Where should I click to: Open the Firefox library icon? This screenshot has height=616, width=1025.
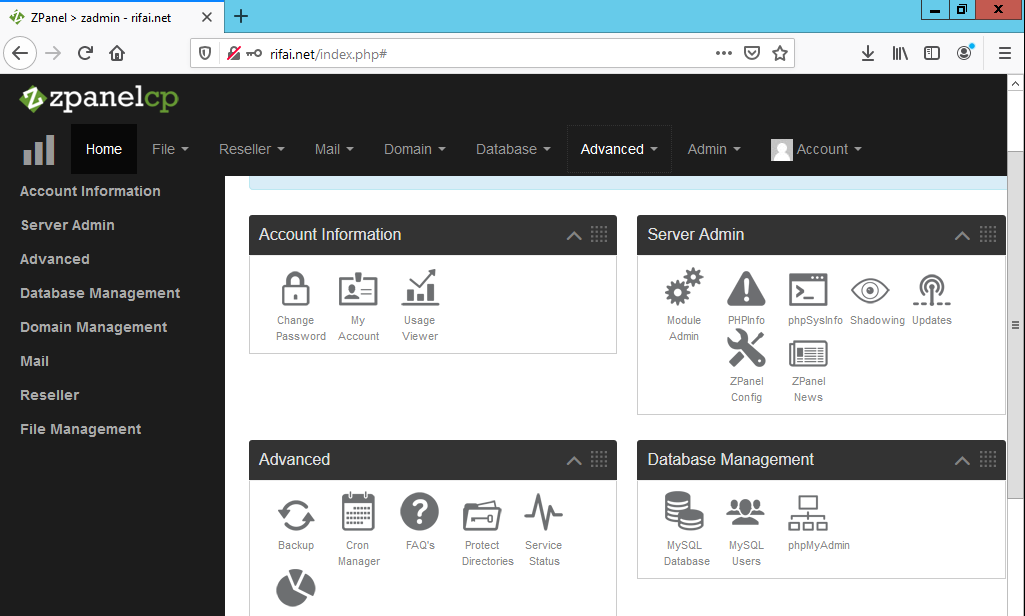pos(900,53)
